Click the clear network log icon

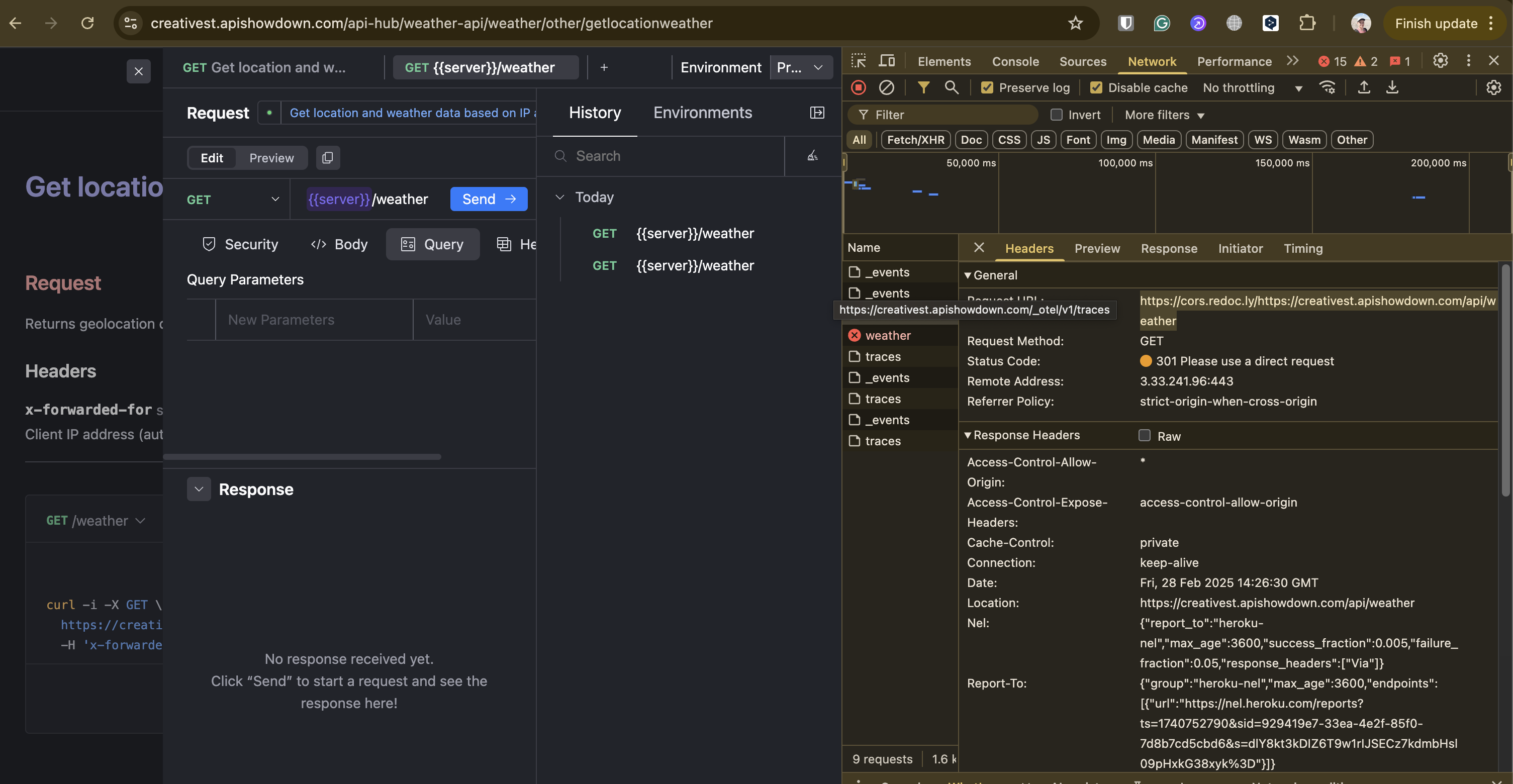(x=886, y=87)
